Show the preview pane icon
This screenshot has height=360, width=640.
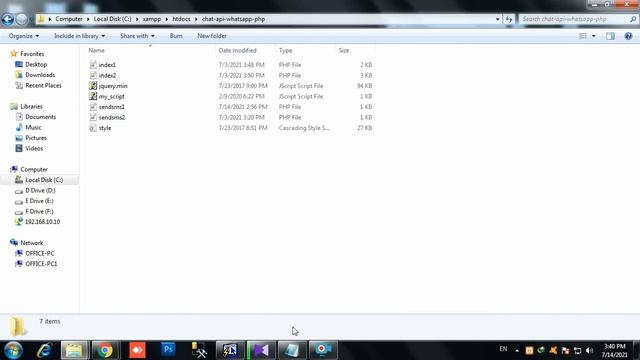pyautogui.click(x=610, y=36)
